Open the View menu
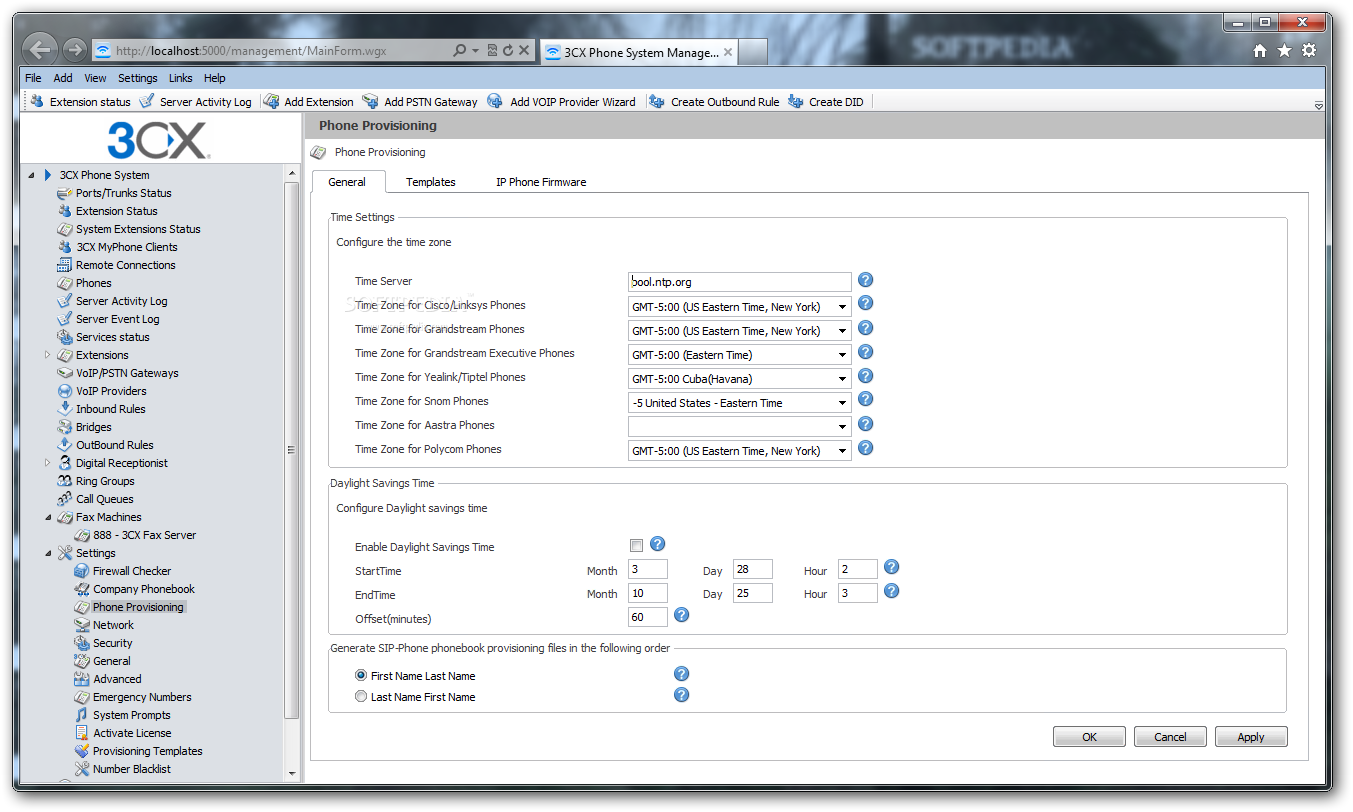 point(95,78)
